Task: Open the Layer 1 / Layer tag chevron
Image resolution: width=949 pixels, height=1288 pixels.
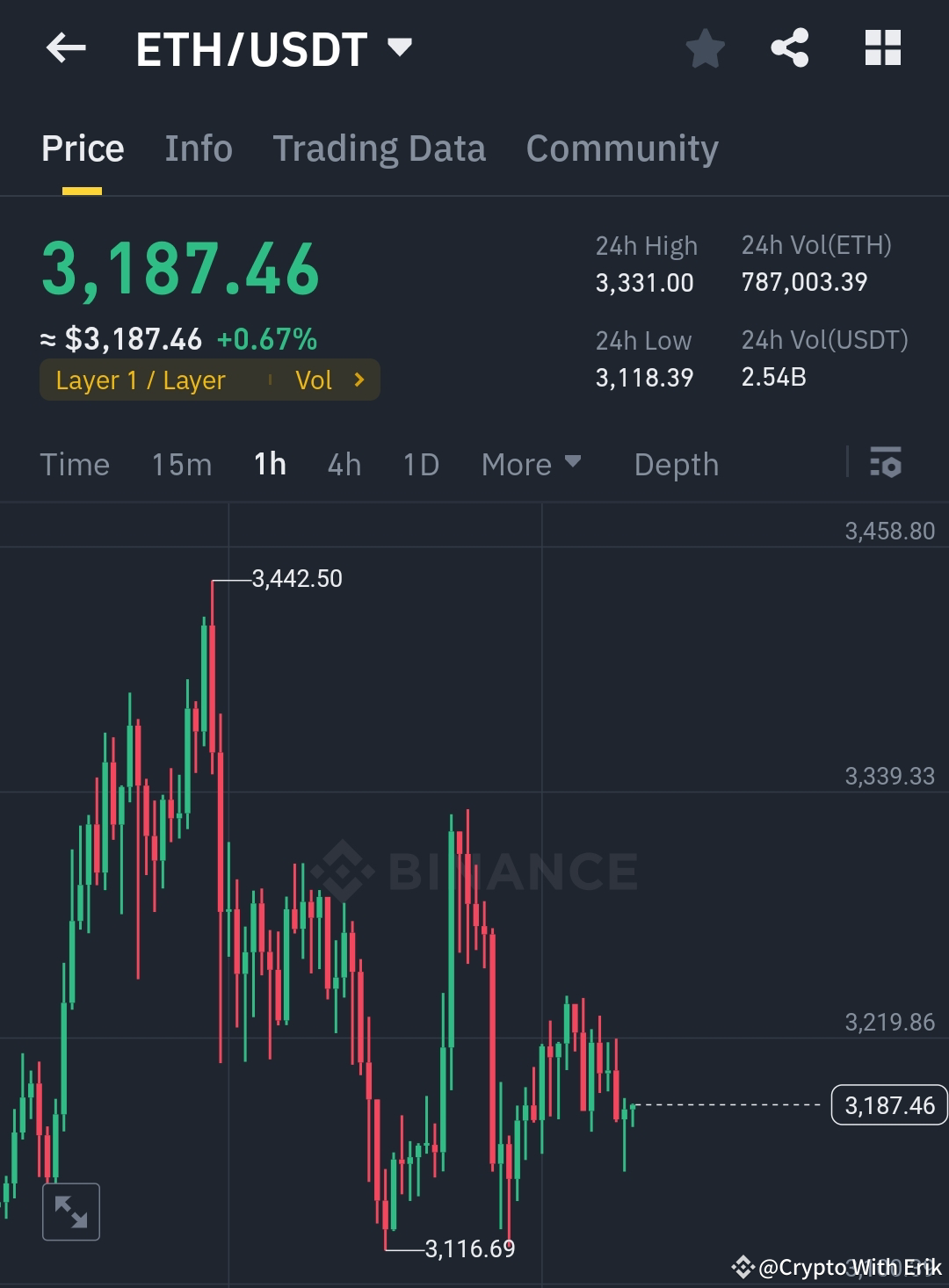Action: (359, 380)
